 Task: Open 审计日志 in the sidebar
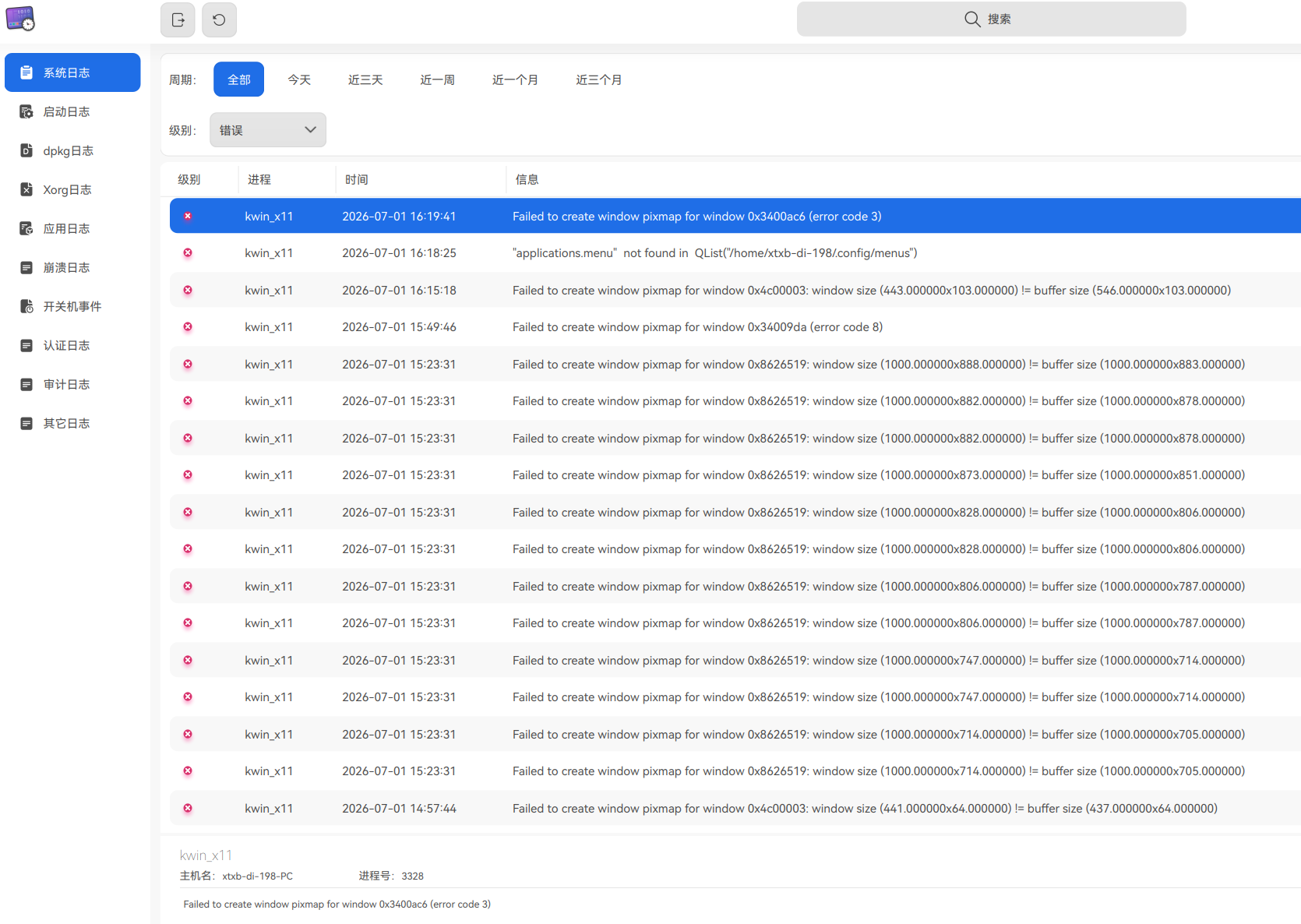pyautogui.click(x=72, y=384)
